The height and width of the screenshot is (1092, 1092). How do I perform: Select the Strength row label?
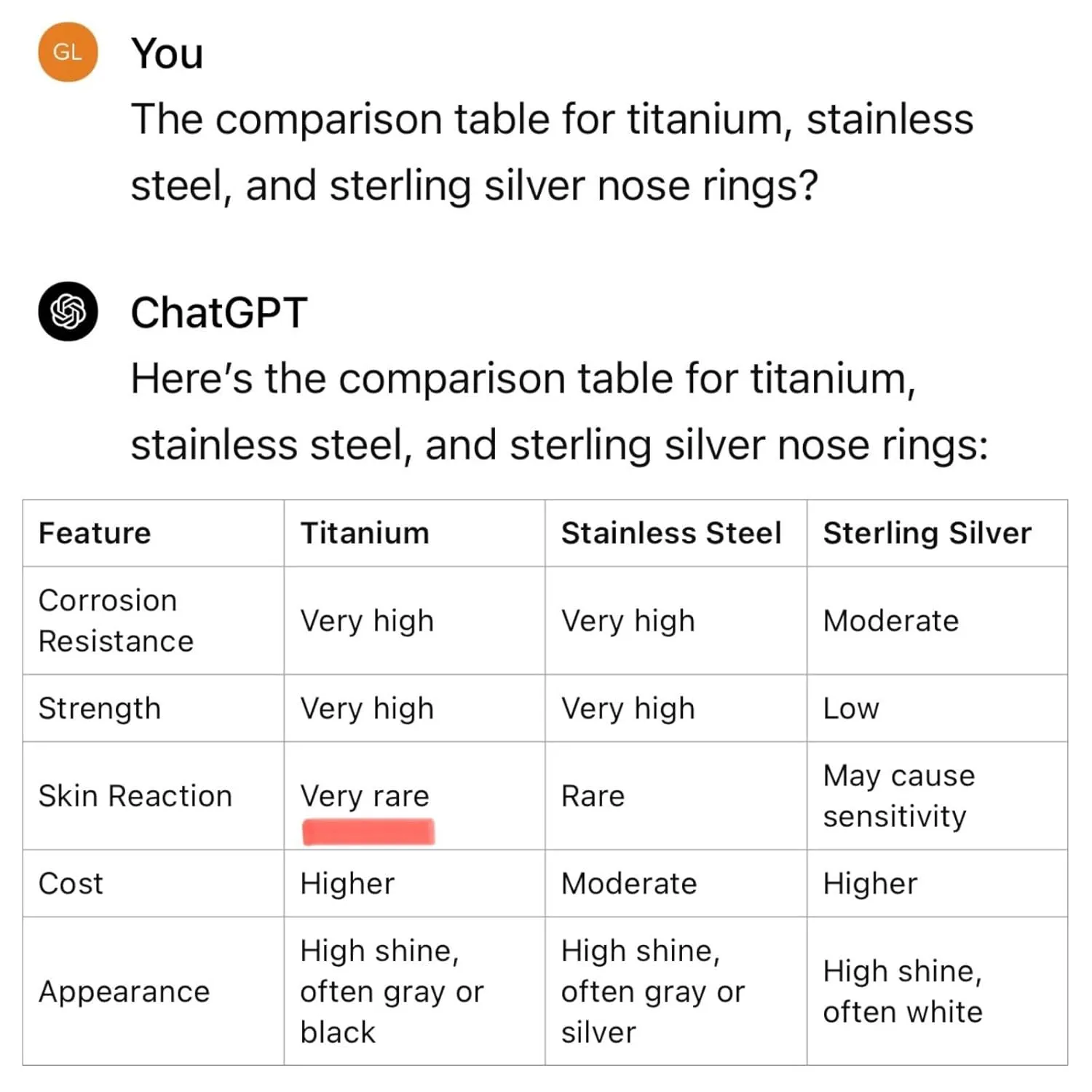(100, 708)
